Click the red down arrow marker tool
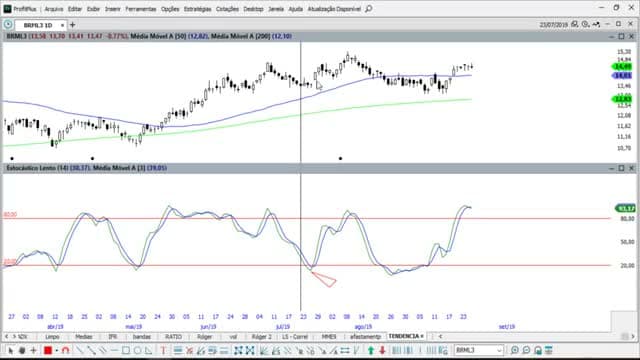The height and width of the screenshot is (360, 640). point(382,350)
